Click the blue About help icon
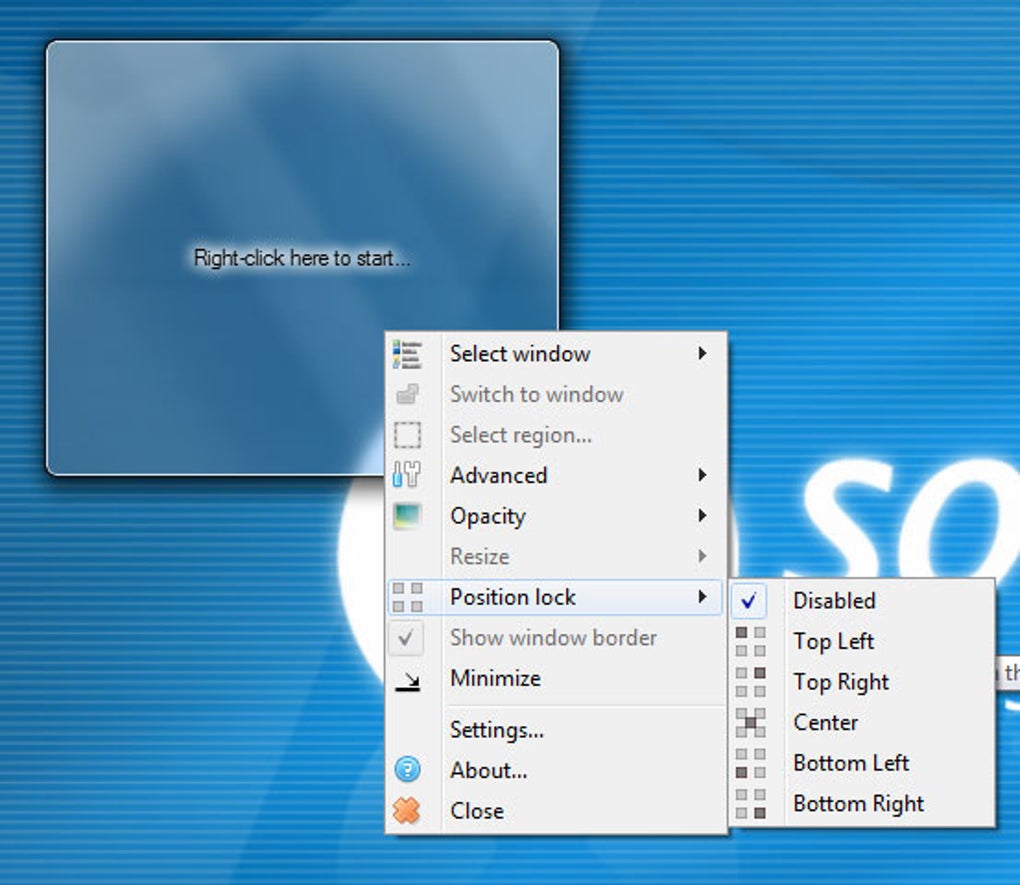The width and height of the screenshot is (1020, 885). coord(407,770)
